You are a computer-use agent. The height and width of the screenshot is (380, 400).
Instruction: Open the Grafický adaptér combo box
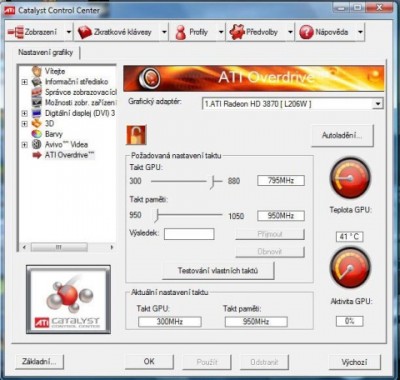coord(292,104)
